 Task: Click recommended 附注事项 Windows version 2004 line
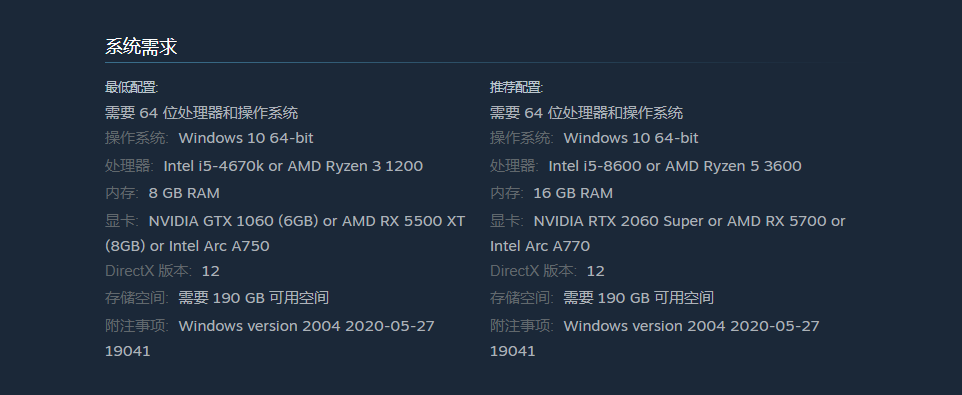[654, 326]
